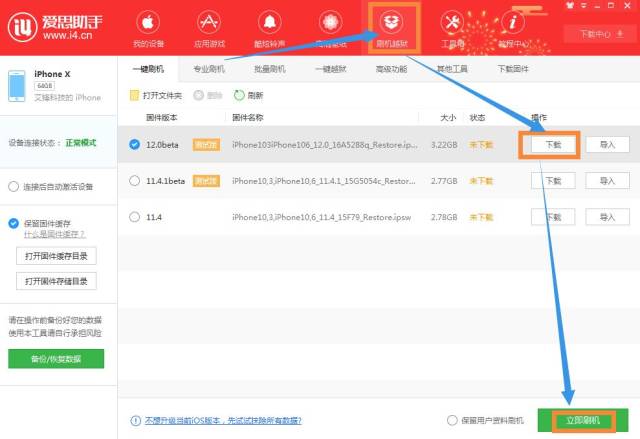Open 高清壁纸 wallpapers flower icon
This screenshot has height=439, width=640.
click(x=331, y=22)
